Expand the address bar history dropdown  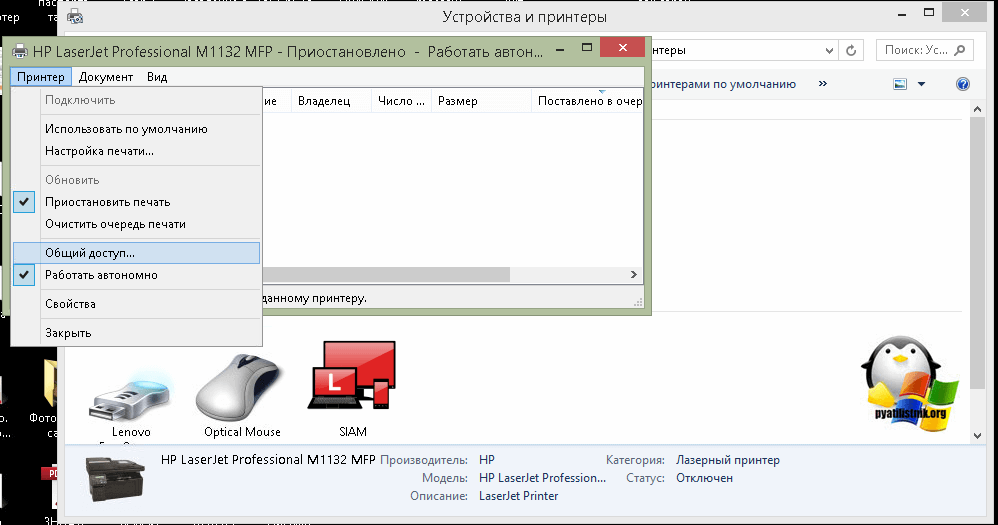[827, 50]
